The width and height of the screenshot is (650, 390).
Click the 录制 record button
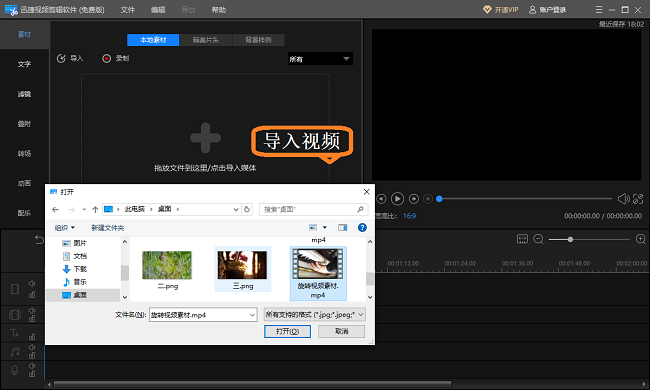click(116, 58)
